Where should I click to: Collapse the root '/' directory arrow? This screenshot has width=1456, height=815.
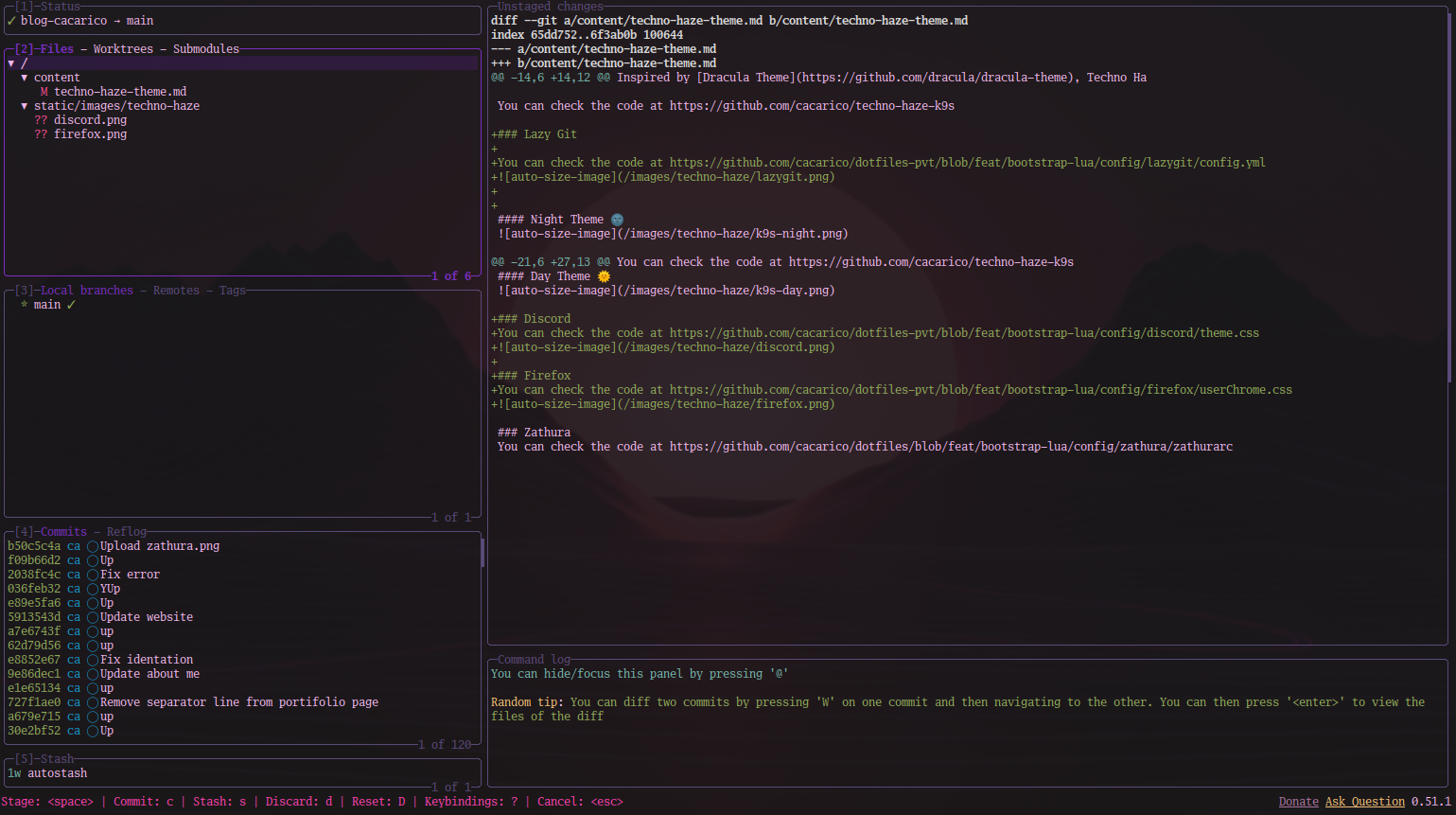(x=11, y=63)
